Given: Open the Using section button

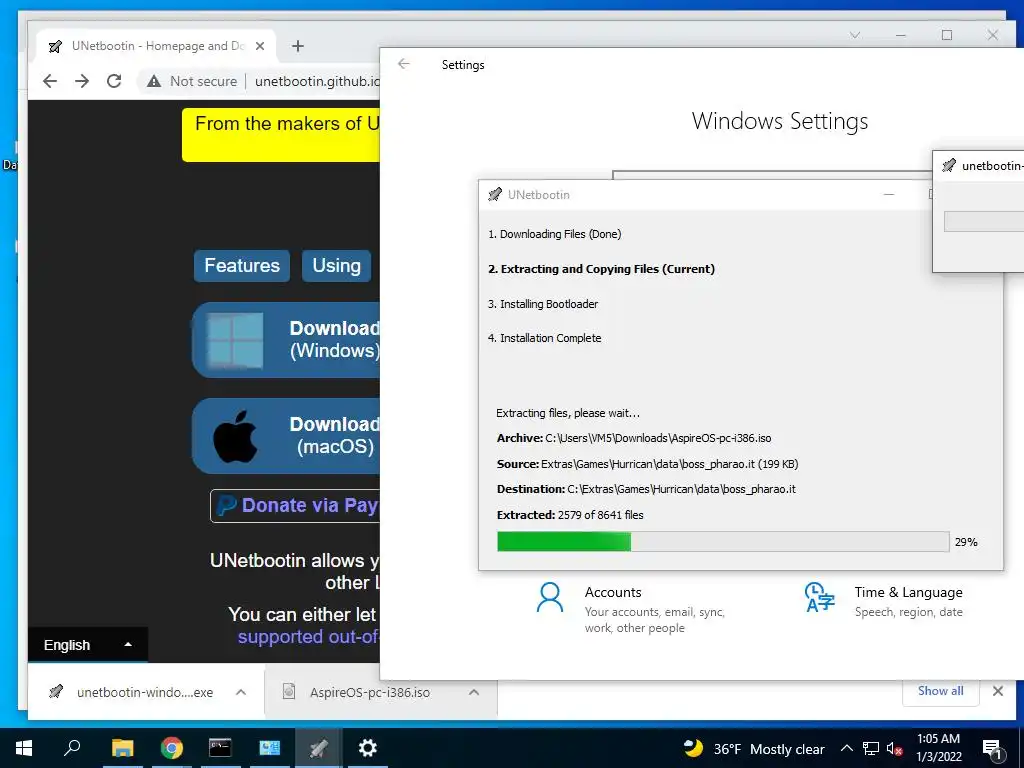Looking at the screenshot, I should [336, 266].
